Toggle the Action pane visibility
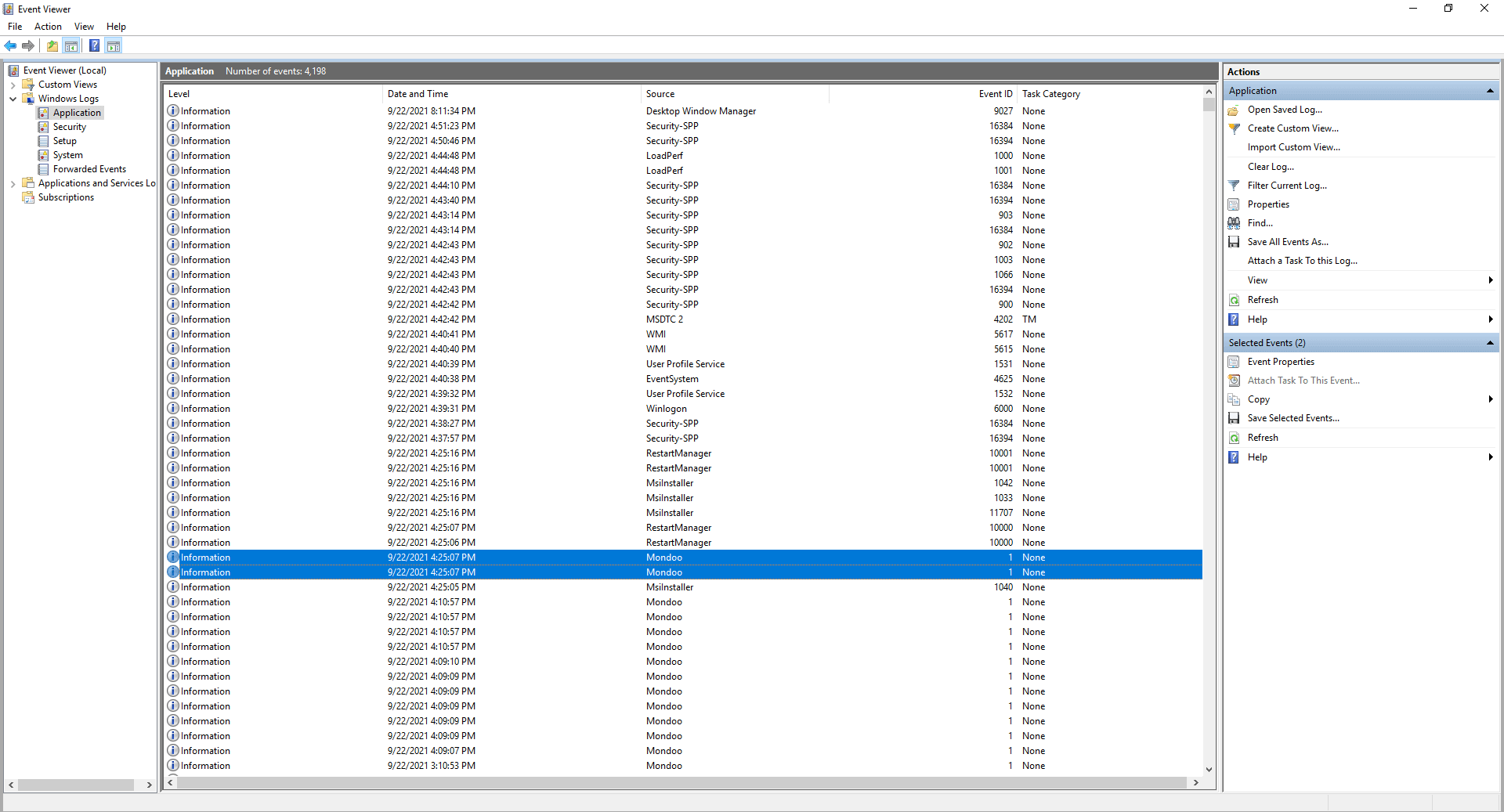This screenshot has height=812, width=1504. [114, 45]
